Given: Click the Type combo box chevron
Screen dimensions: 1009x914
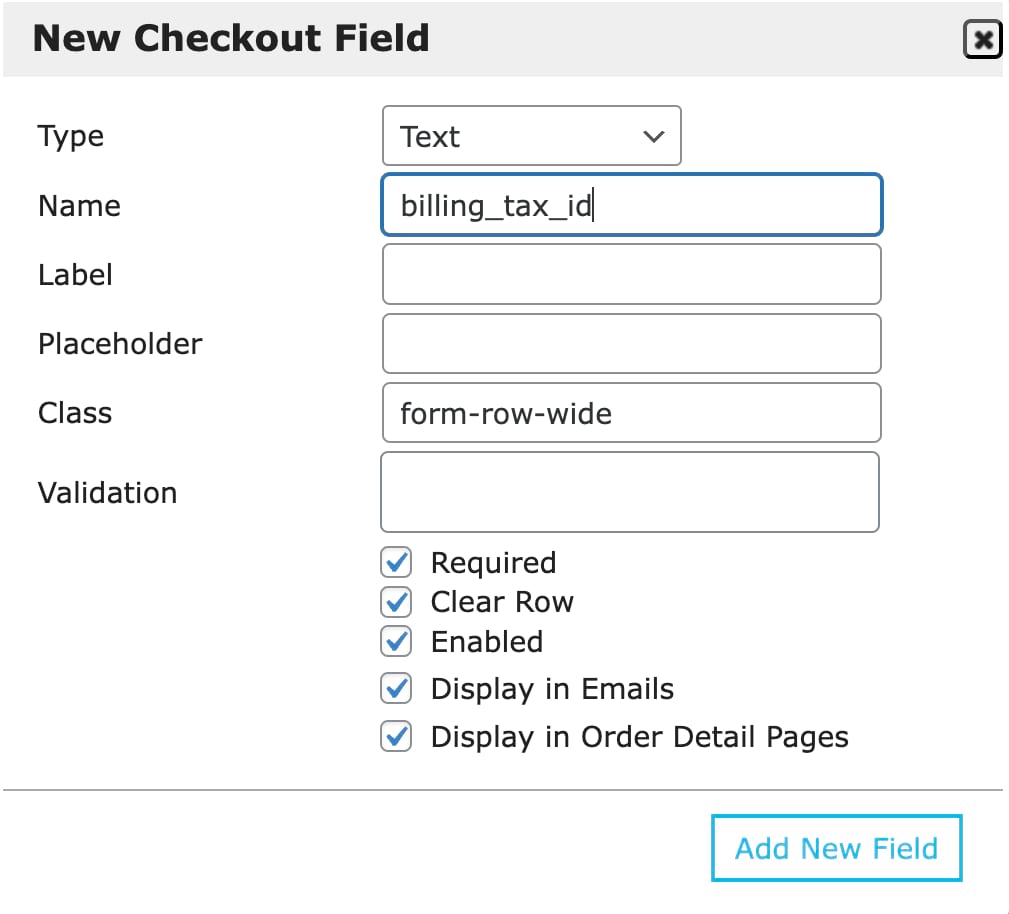Looking at the screenshot, I should click(x=652, y=136).
